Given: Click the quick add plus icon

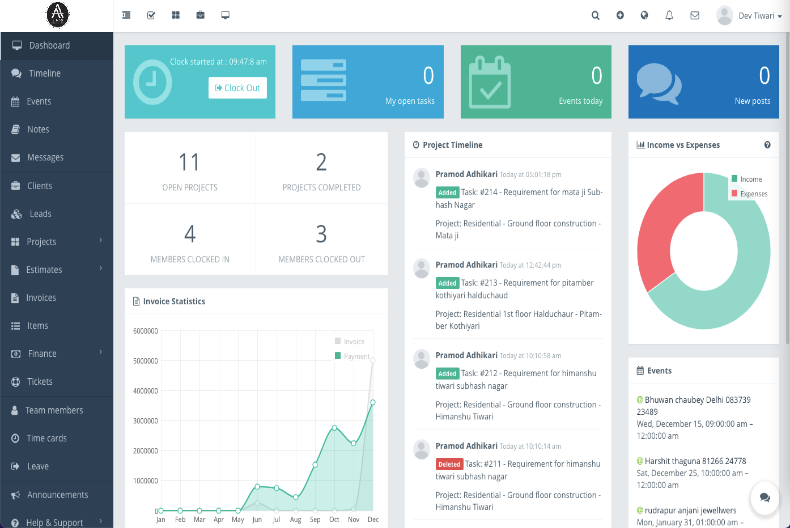Looking at the screenshot, I should tap(620, 16).
